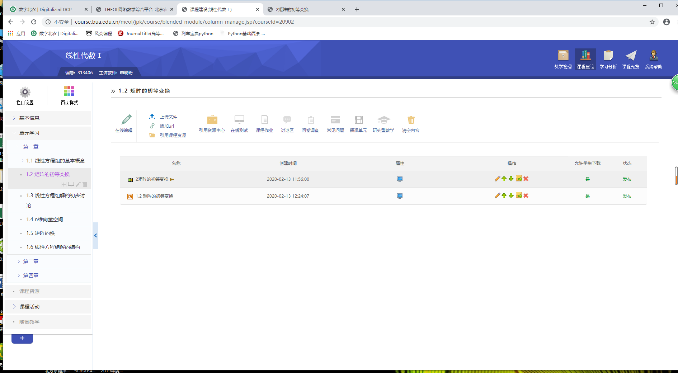
Task: Select section 1.1 in the sidebar tree
Action: [x=55, y=161]
